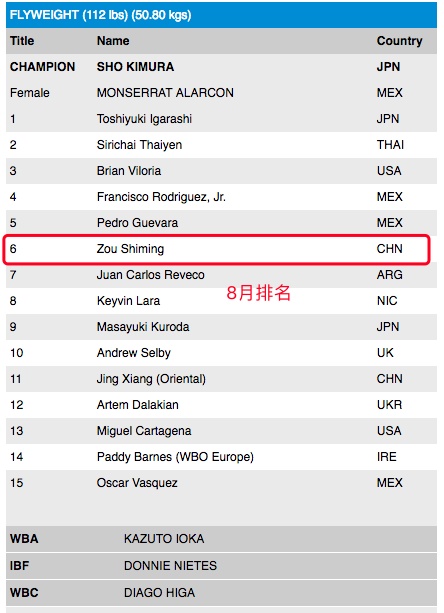Image resolution: width=444 pixels, height=613 pixels.
Task: Click the Name column header
Action: pyautogui.click(x=113, y=41)
